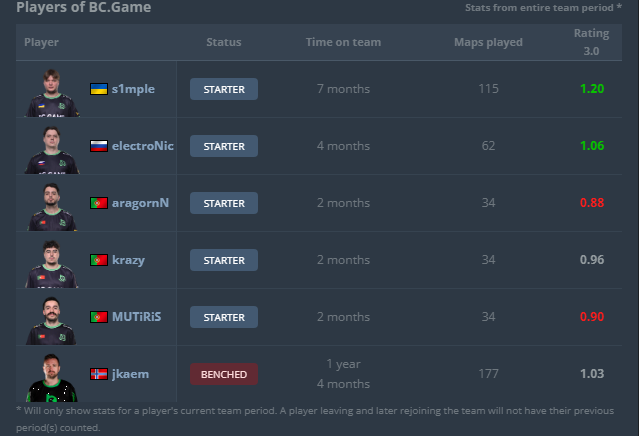Open krazy's player photo

[52, 264]
